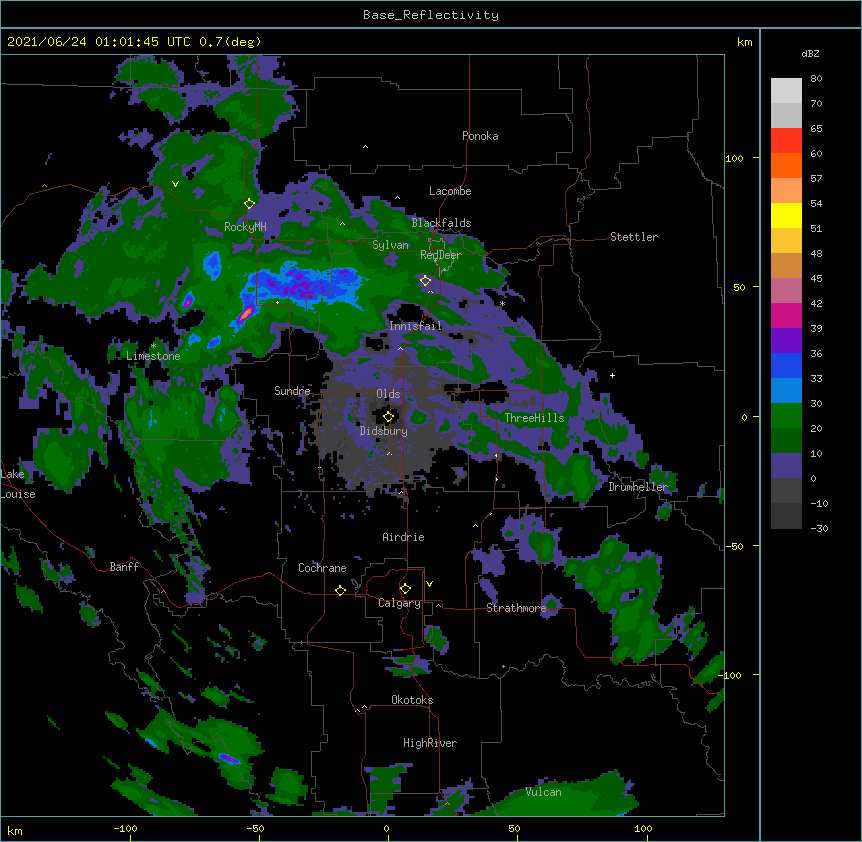The image size is (862, 842).
Task: Click the Blackfalds city label
Action: 441,223
